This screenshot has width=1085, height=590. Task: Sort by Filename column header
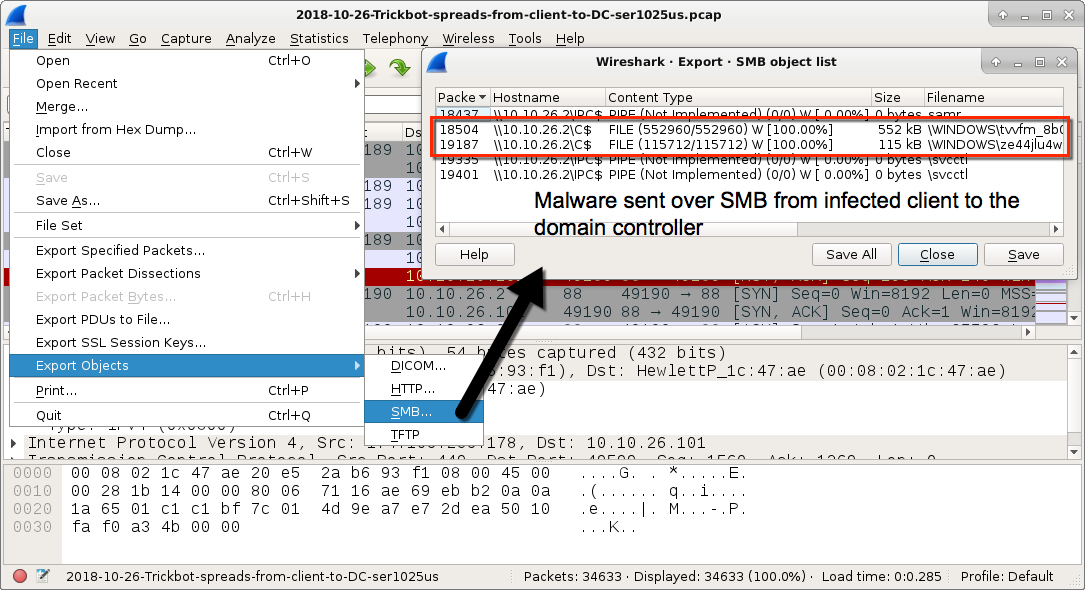click(994, 98)
